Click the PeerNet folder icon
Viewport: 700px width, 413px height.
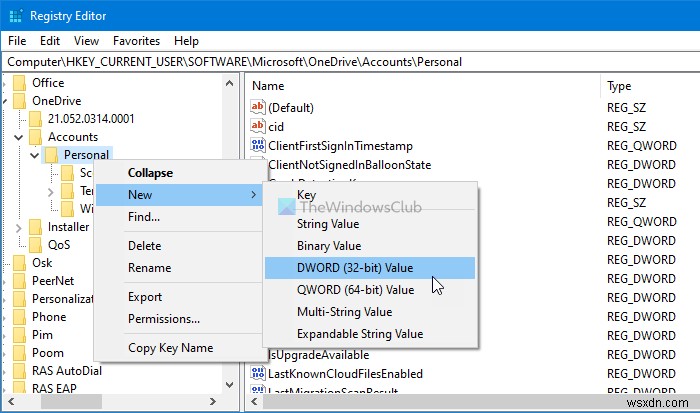[20, 281]
